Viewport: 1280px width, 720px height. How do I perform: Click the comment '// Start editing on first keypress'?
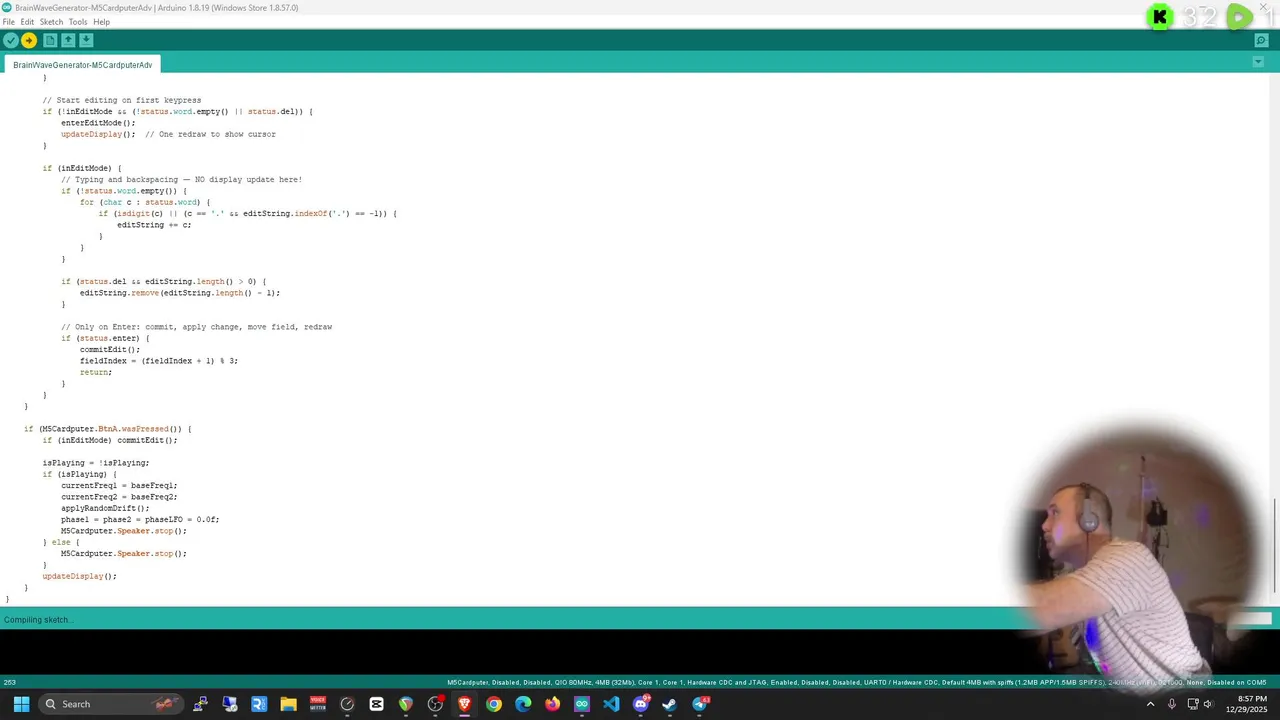tap(122, 100)
